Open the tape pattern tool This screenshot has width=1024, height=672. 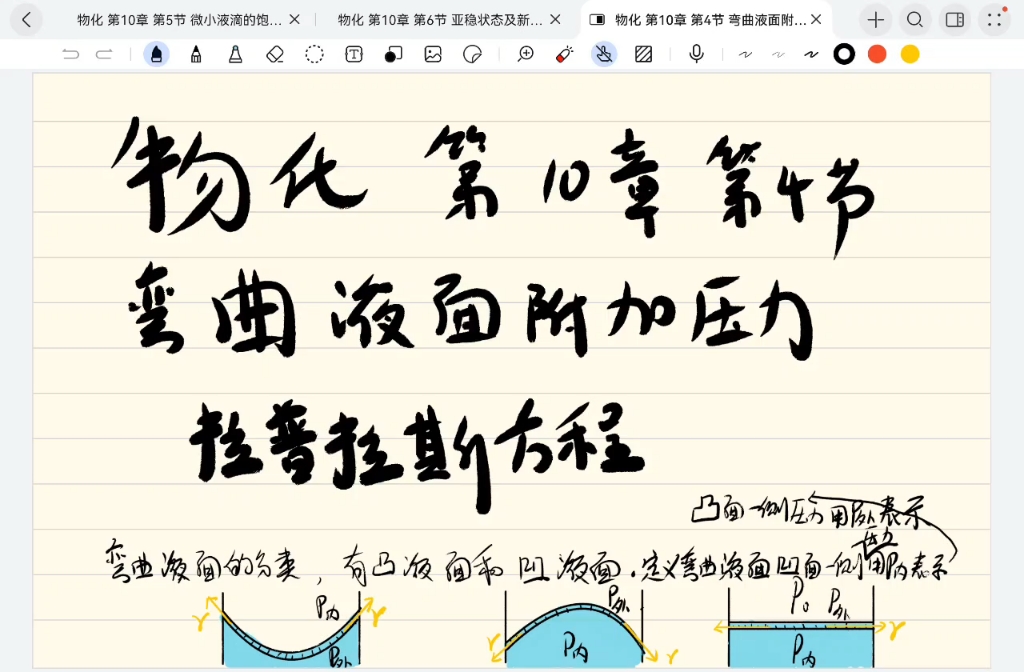click(644, 54)
